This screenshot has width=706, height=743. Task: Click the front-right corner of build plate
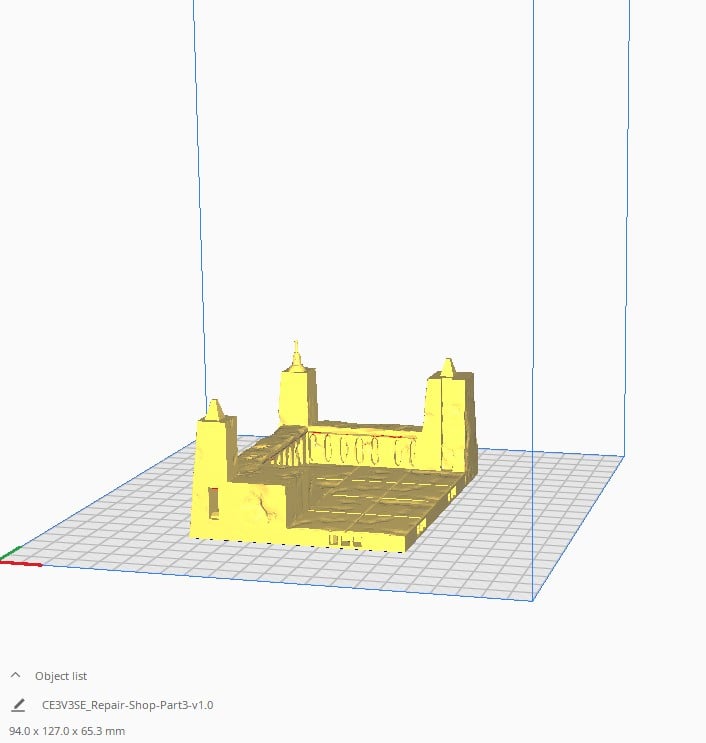pyautogui.click(x=532, y=600)
